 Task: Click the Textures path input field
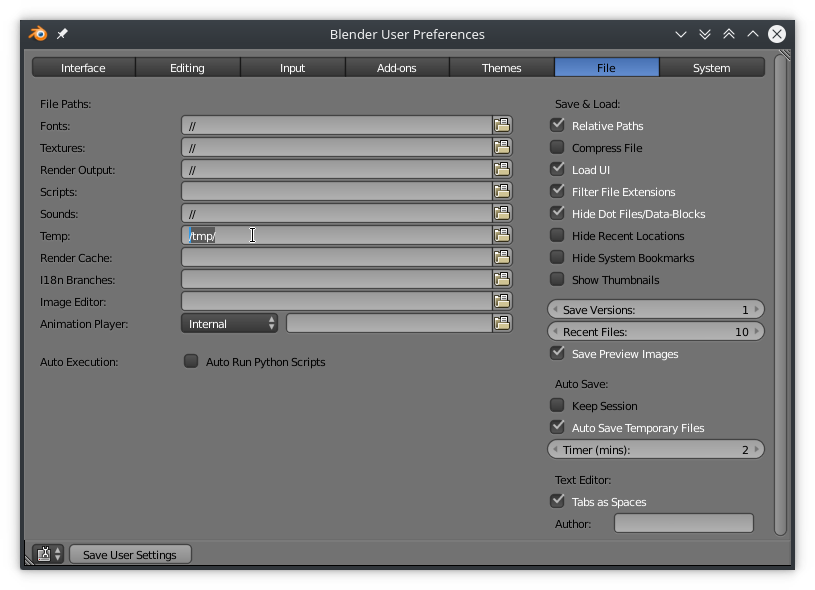click(337, 147)
